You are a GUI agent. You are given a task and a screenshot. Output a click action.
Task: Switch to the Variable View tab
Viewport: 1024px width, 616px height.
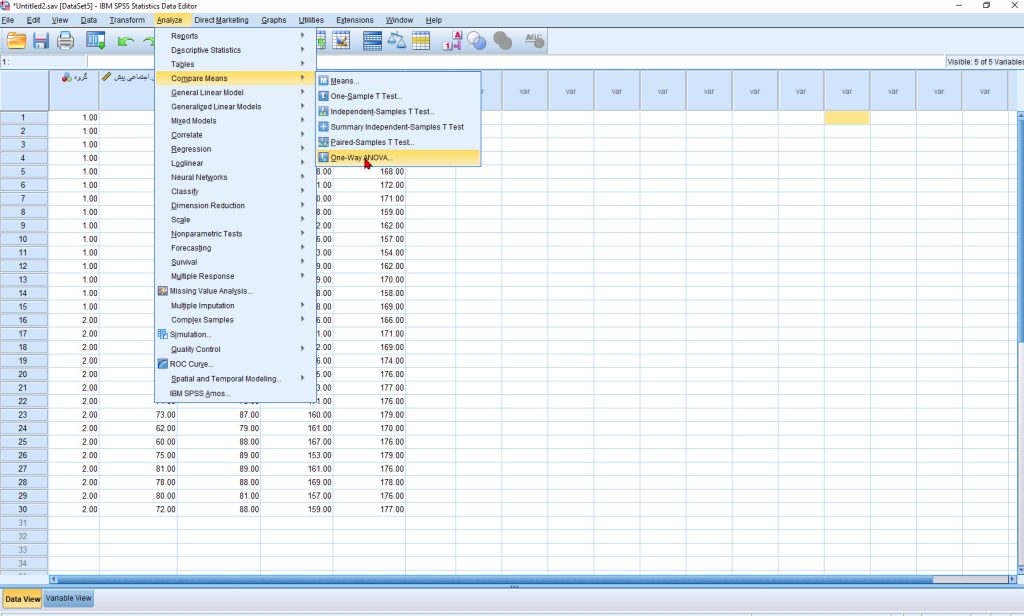coord(69,598)
